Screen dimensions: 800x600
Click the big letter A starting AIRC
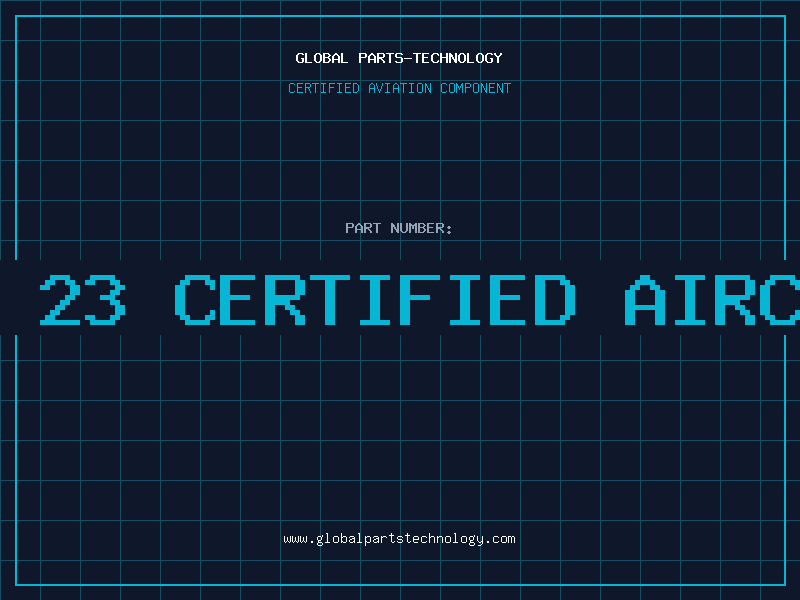(x=645, y=299)
